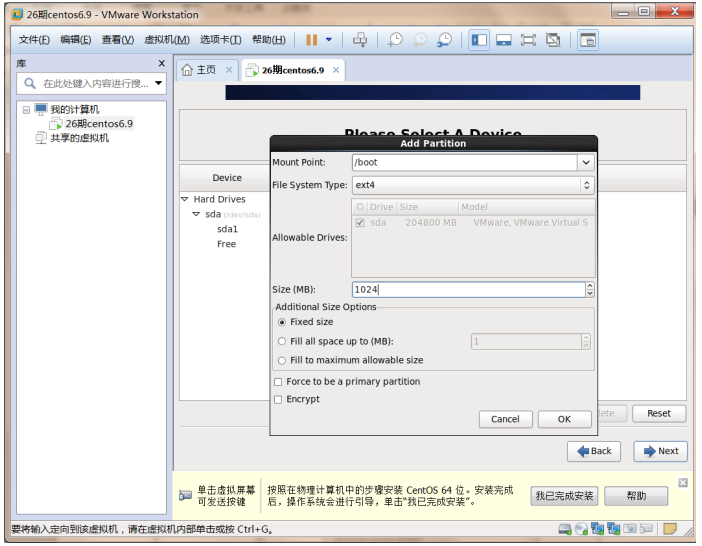
Task: Click Cancel in Add Partition dialog
Action: 505,419
